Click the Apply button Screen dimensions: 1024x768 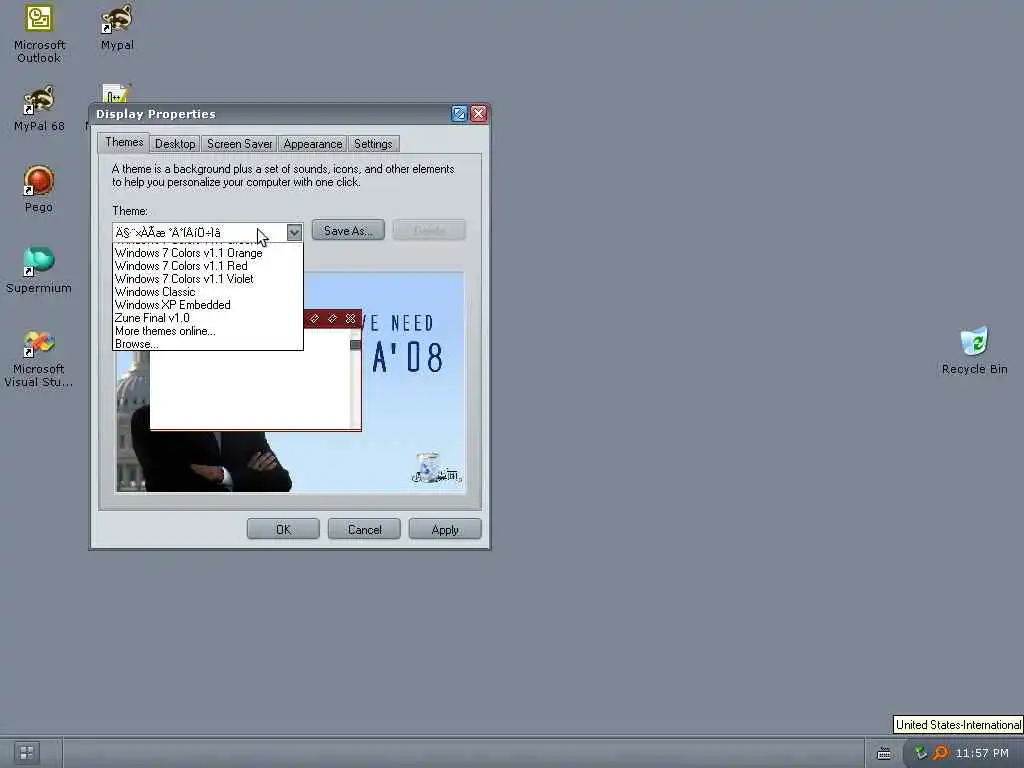(x=445, y=529)
